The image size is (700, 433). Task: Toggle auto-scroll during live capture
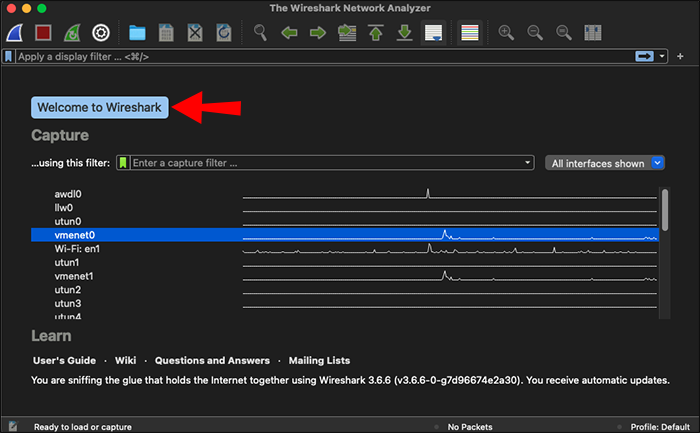pyautogui.click(x=433, y=33)
